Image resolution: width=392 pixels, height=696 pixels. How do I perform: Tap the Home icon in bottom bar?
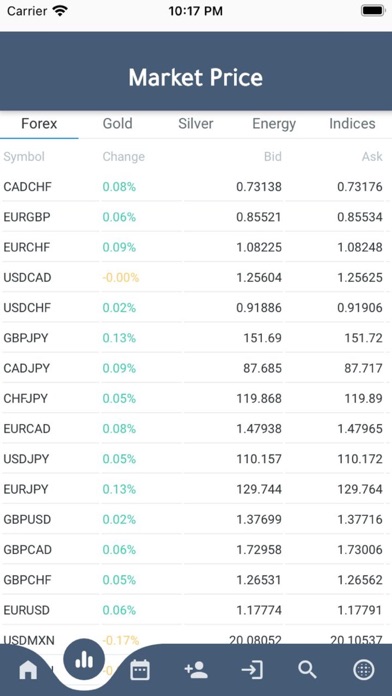tap(28, 669)
